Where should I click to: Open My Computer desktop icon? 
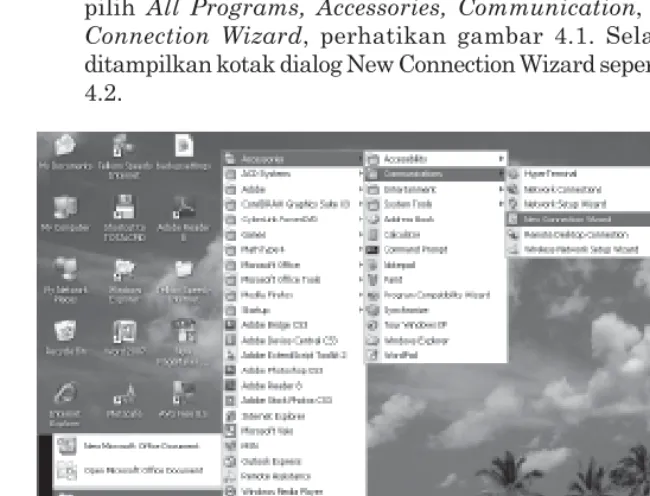[x=65, y=213]
